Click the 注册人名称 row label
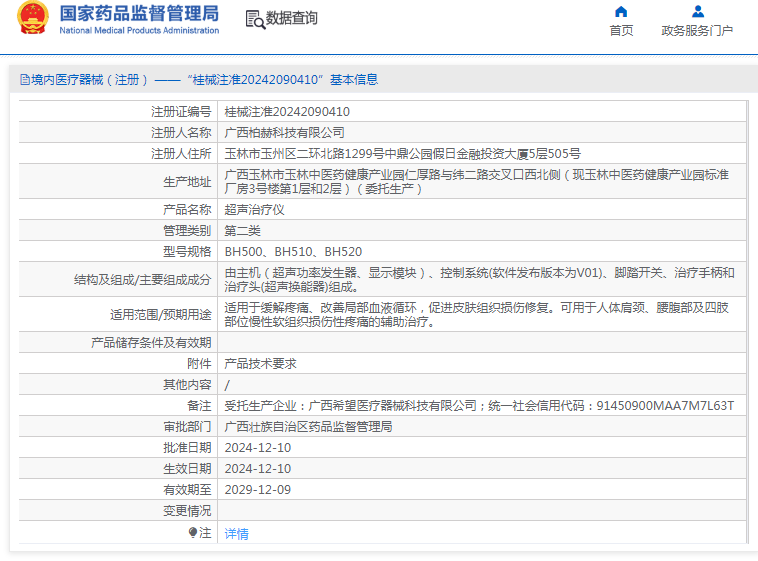758x561 pixels. [181, 133]
